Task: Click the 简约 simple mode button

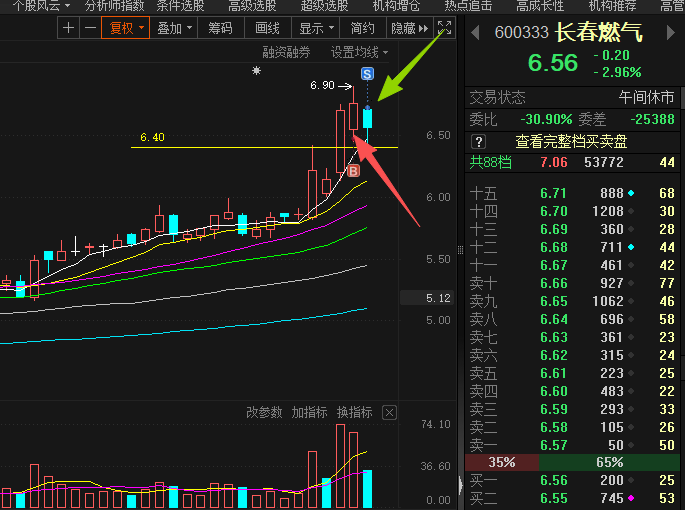Action: pos(363,28)
